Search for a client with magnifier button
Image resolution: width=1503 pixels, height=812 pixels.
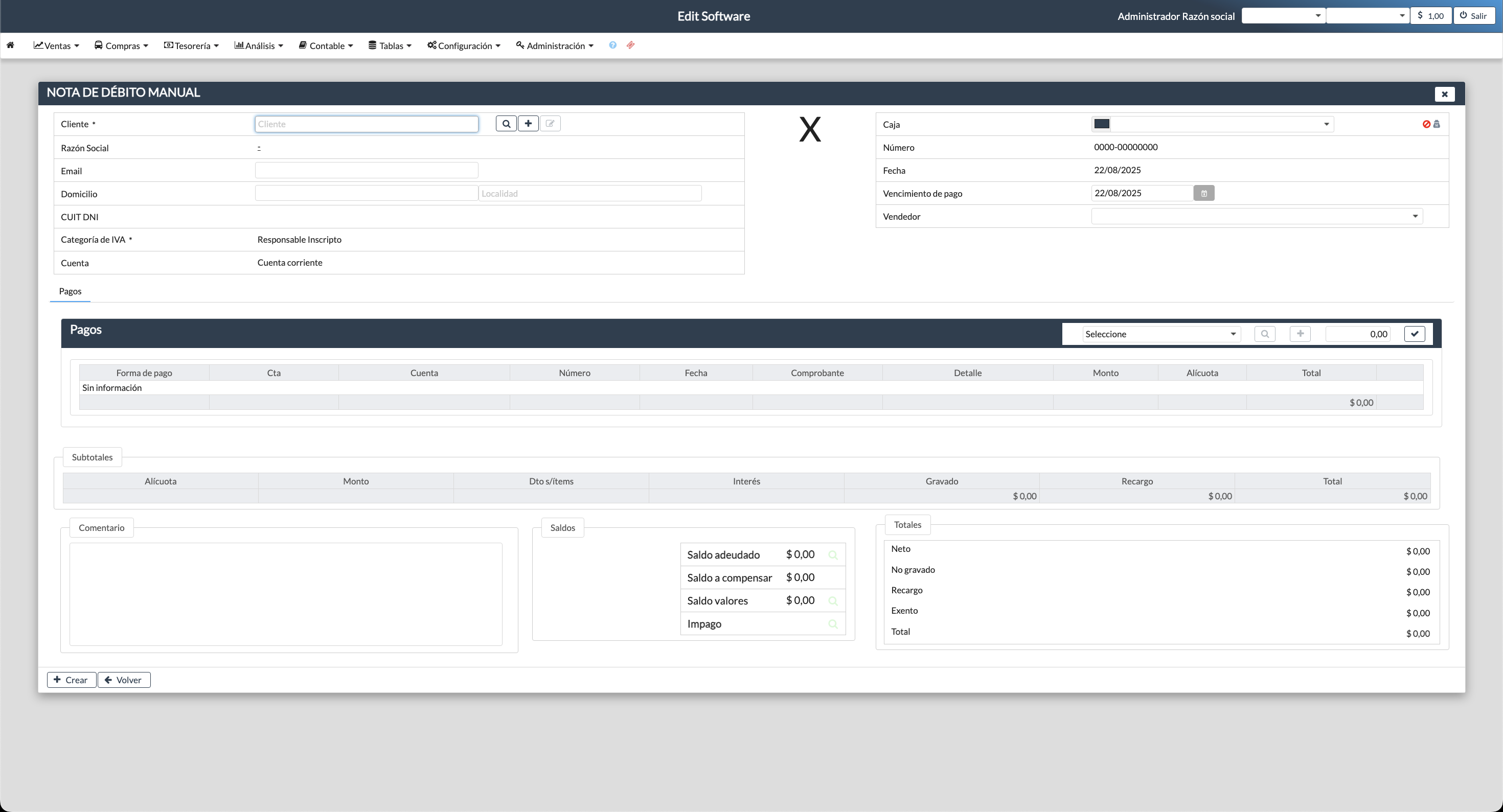tap(506, 124)
